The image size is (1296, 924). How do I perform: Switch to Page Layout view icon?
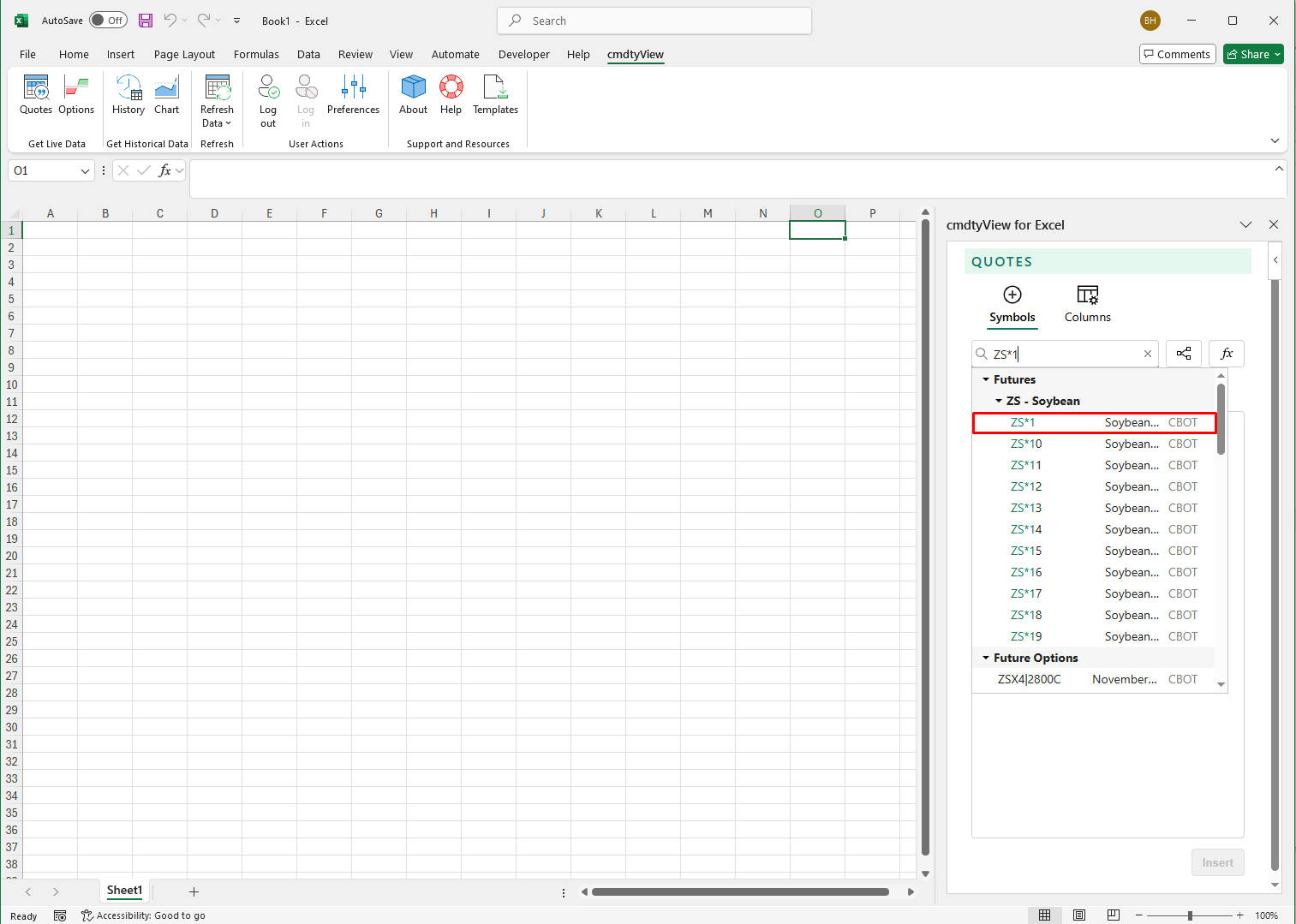pos(1078,915)
